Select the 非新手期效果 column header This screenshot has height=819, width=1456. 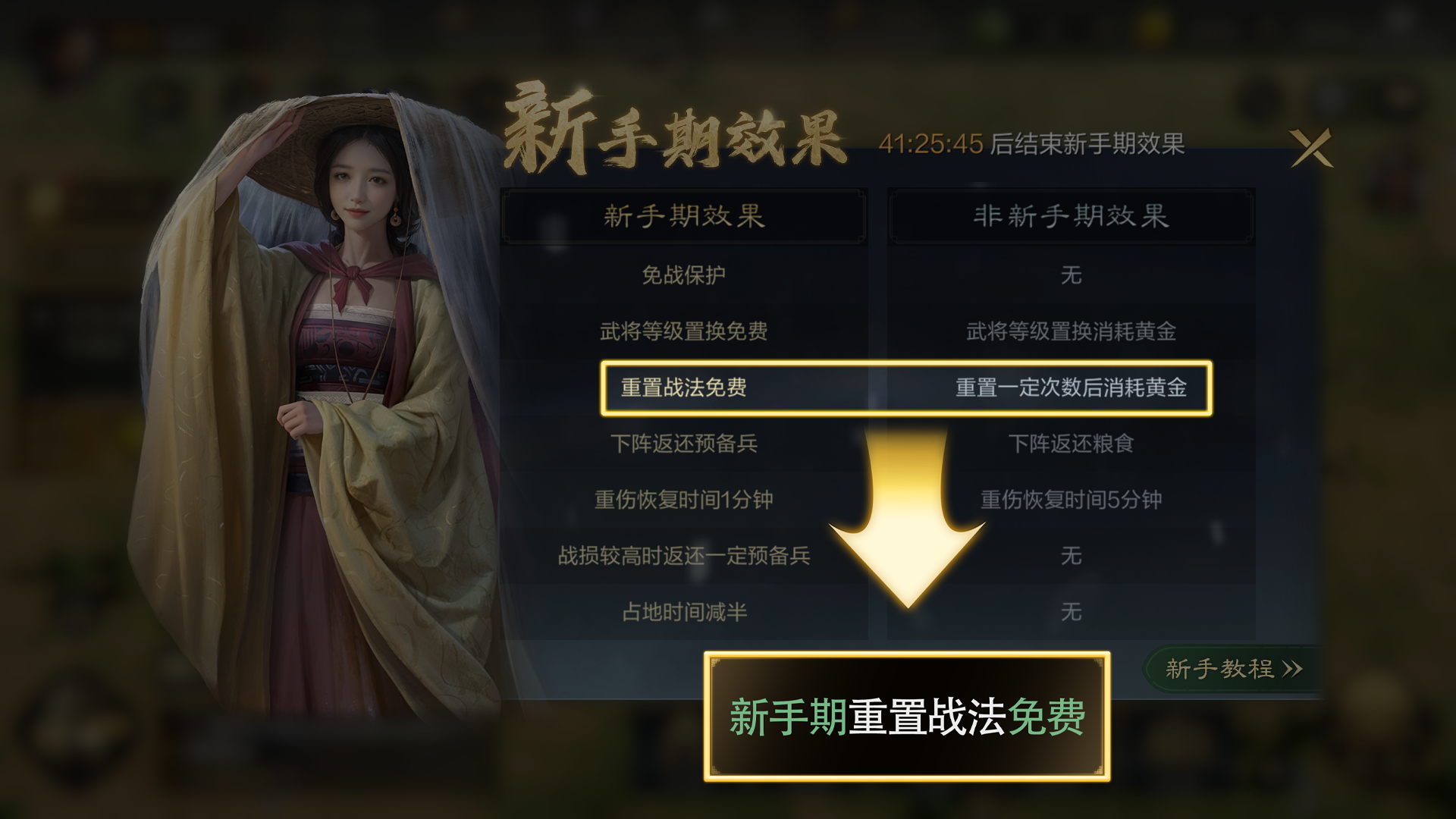(x=1071, y=216)
